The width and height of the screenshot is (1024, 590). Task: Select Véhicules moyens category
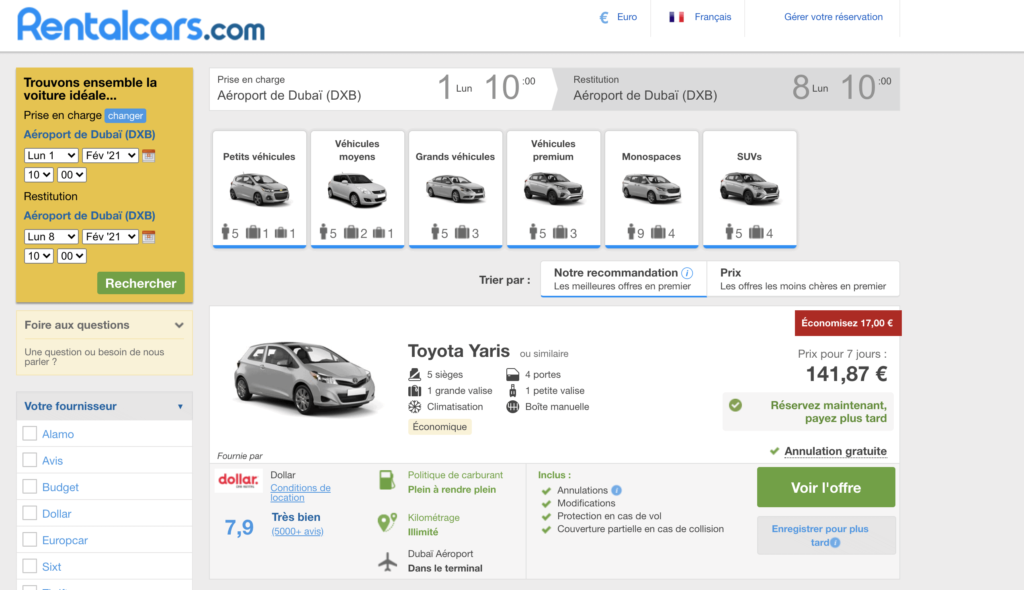pyautogui.click(x=357, y=189)
